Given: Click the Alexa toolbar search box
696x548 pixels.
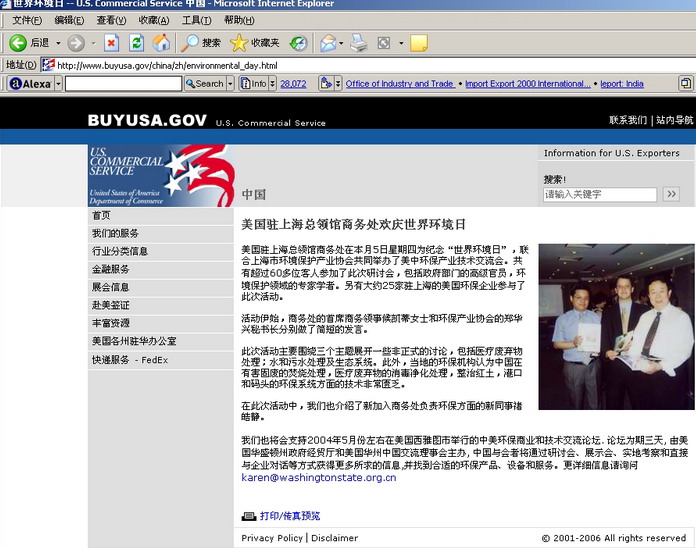Looking at the screenshot, I should coord(123,83).
